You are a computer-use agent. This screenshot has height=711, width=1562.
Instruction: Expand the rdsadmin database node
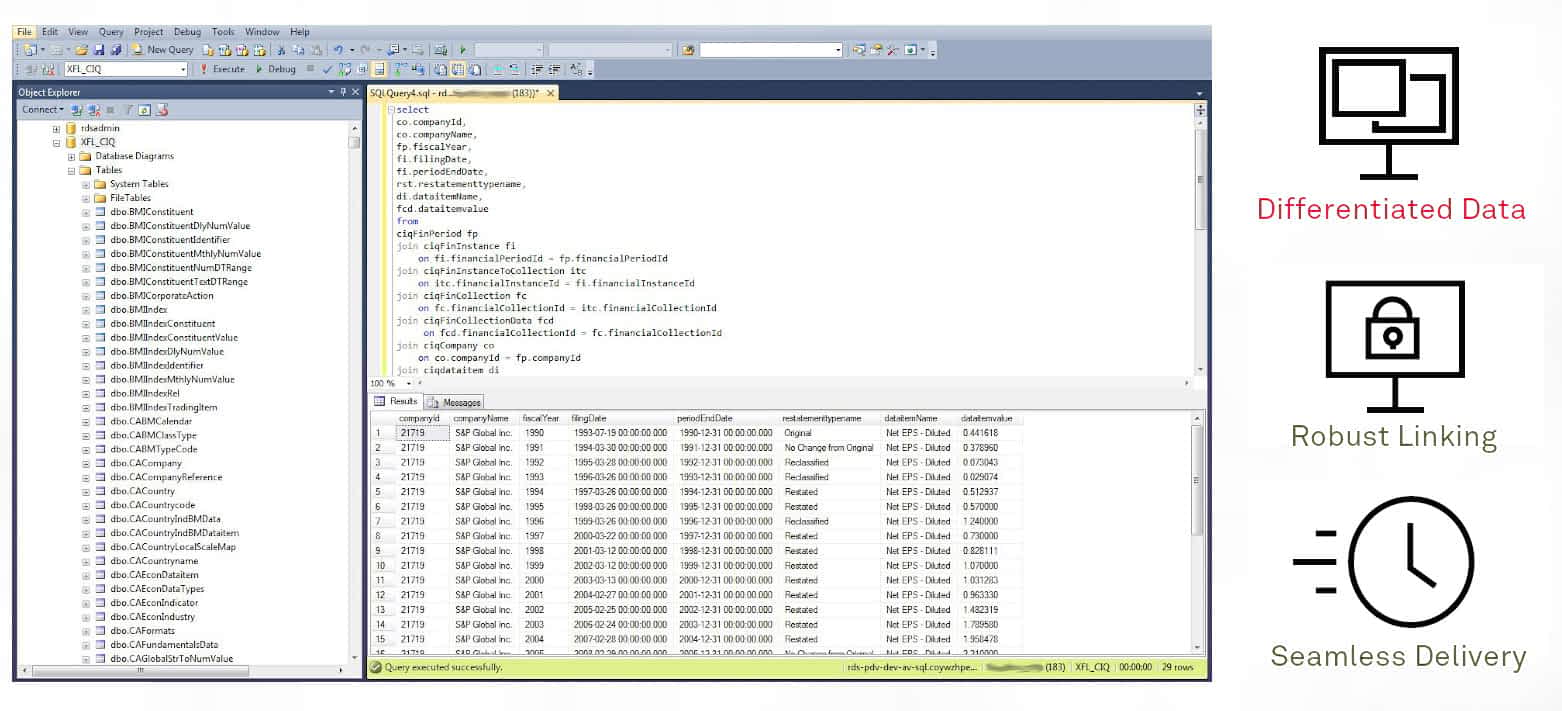57,129
